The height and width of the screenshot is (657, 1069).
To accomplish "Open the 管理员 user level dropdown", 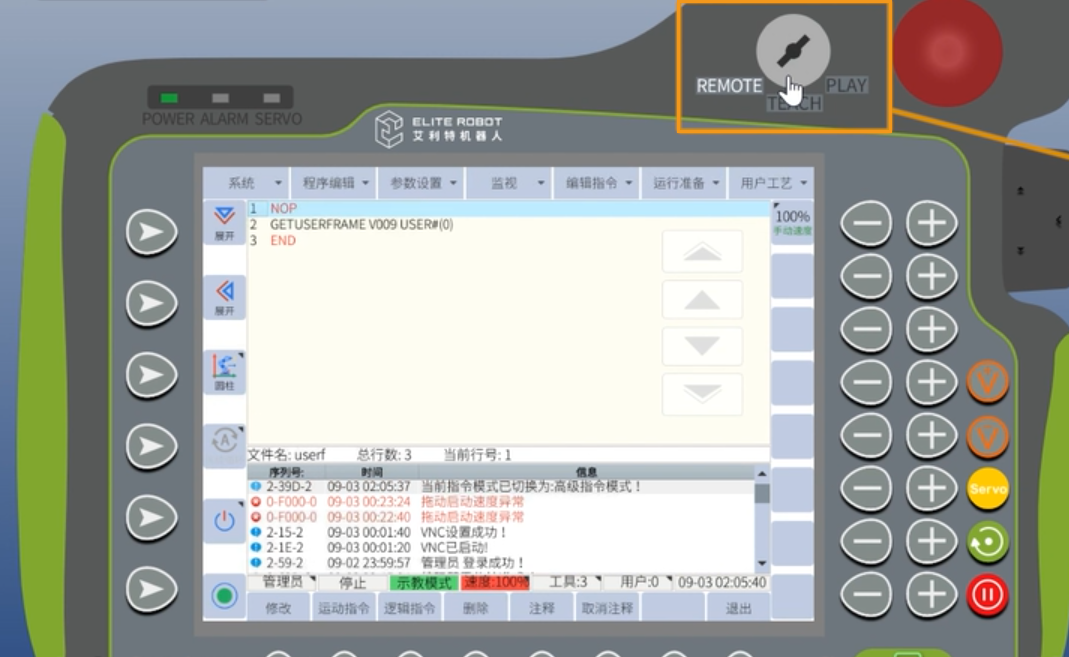I will coord(282,582).
